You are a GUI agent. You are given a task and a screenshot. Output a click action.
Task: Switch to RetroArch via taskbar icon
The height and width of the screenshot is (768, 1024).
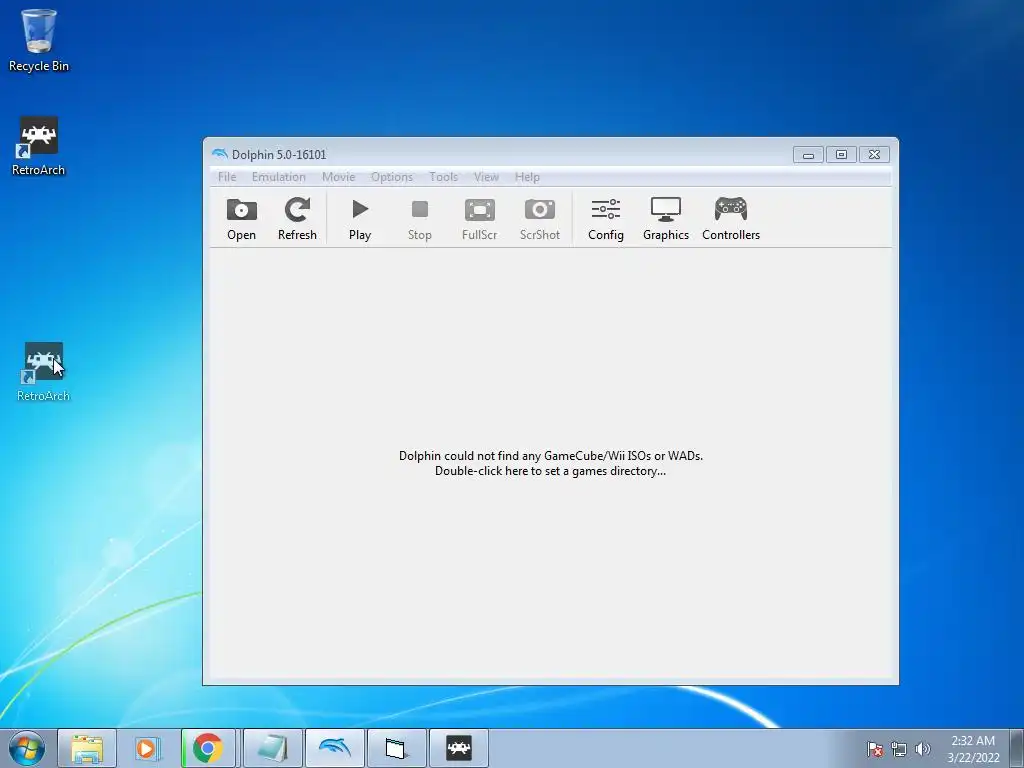pyautogui.click(x=458, y=748)
